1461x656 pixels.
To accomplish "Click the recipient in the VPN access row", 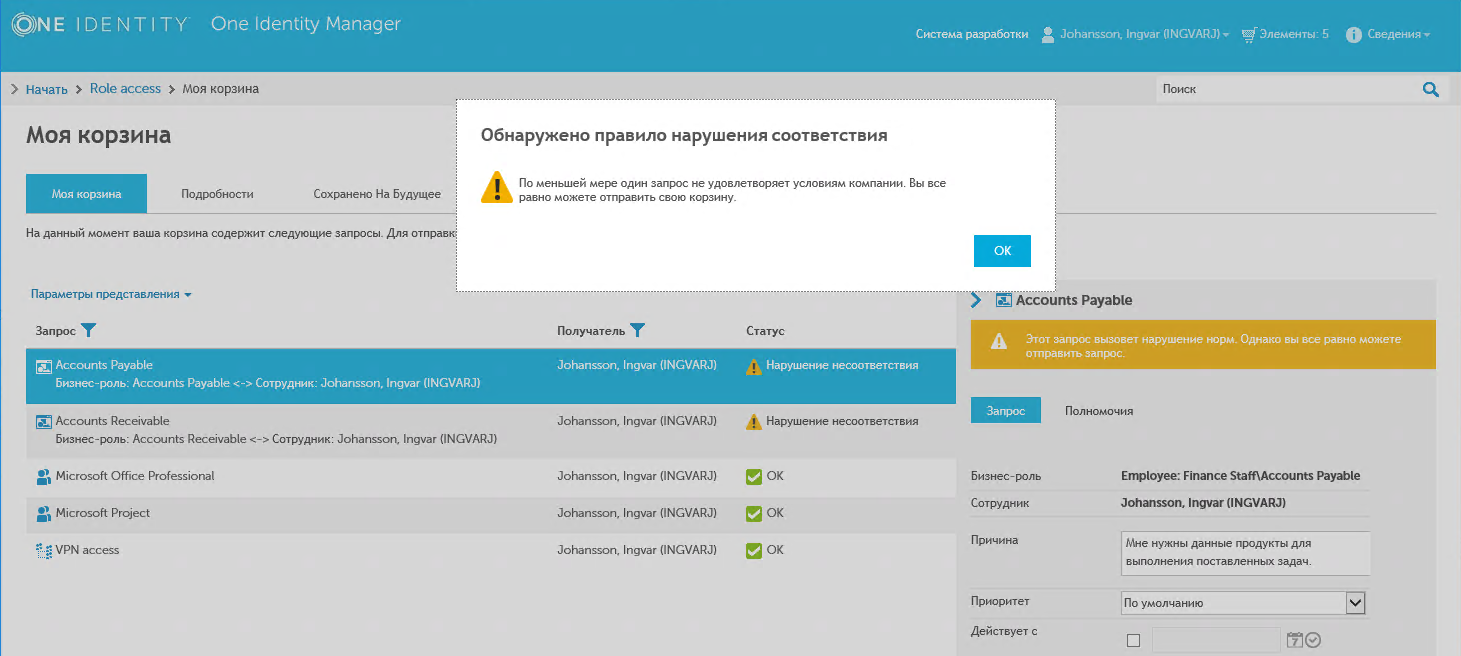I will [637, 550].
